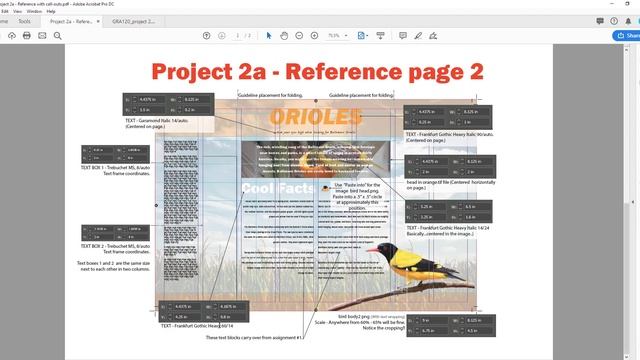Select the highlight pen tool
The width and height of the screenshot is (640, 360).
tap(418, 36)
